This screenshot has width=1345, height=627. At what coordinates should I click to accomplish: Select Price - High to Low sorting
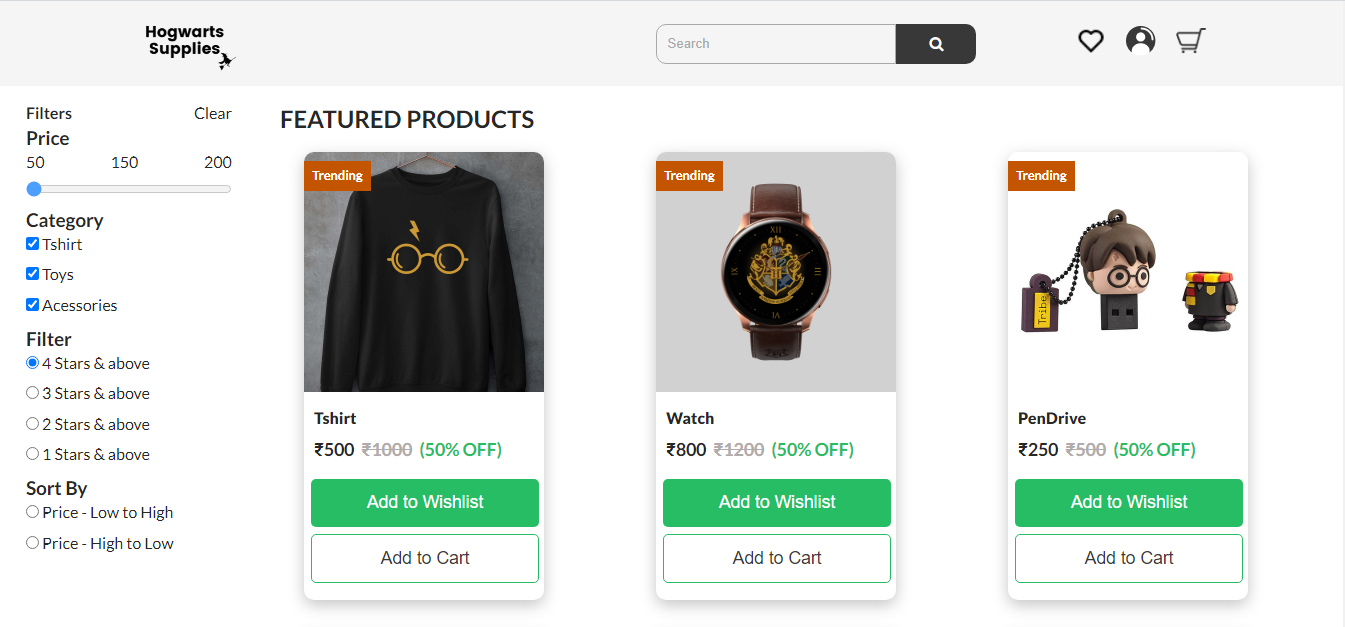(x=32, y=543)
